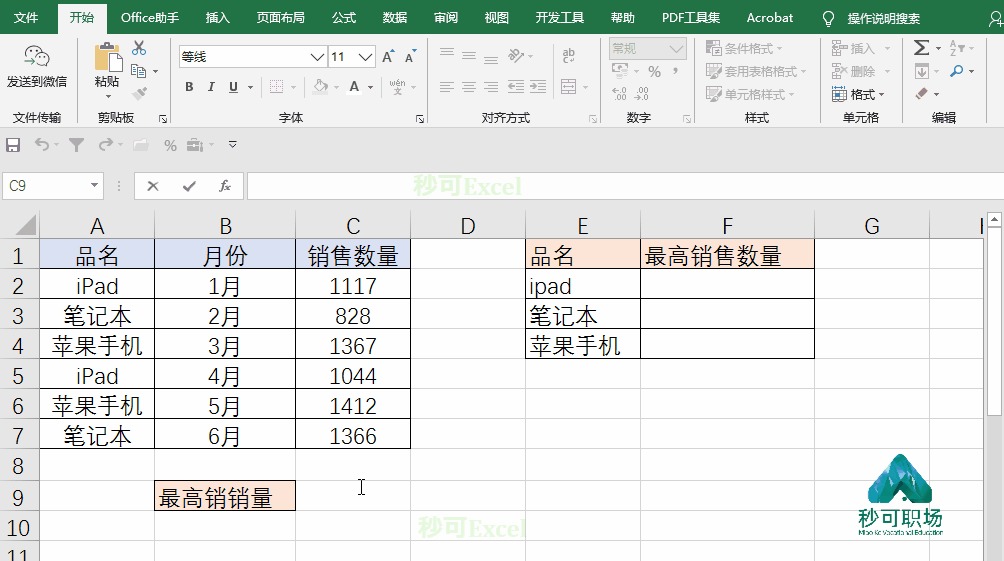Decrease decimal places

642,94
